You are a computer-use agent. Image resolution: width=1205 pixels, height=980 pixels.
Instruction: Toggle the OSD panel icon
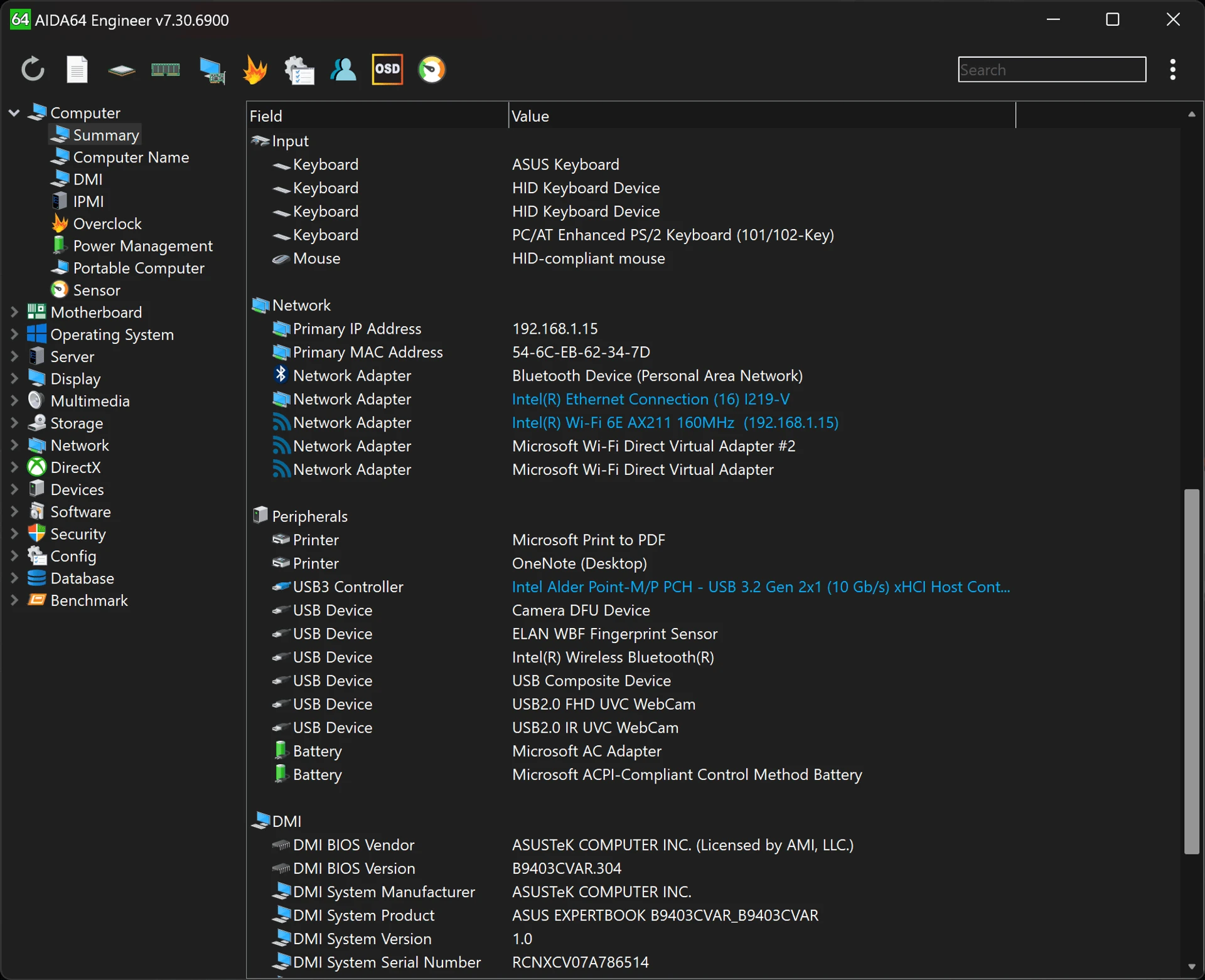(387, 69)
